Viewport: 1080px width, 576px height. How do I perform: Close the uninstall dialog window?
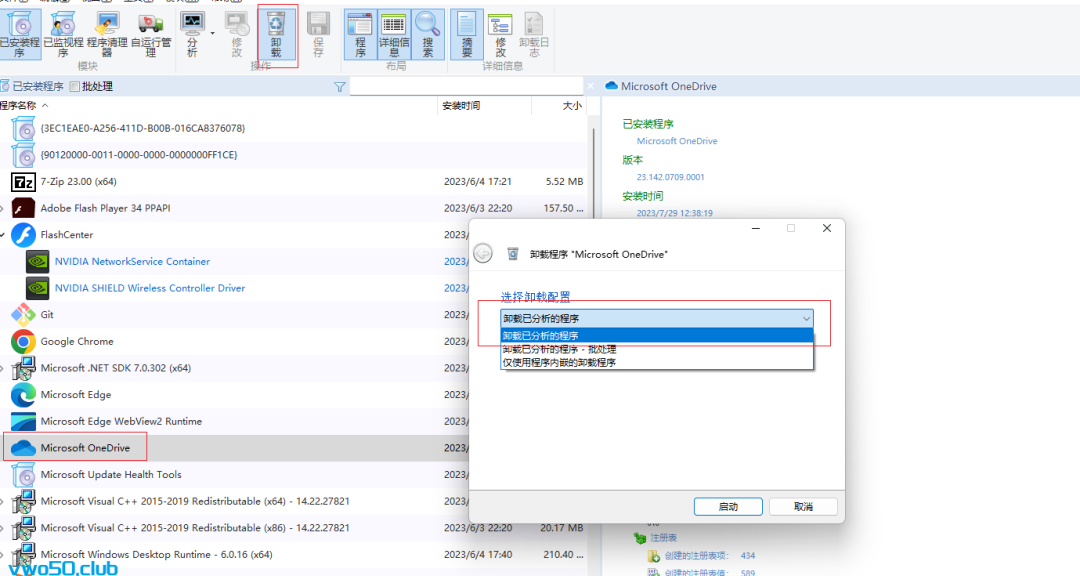click(827, 228)
